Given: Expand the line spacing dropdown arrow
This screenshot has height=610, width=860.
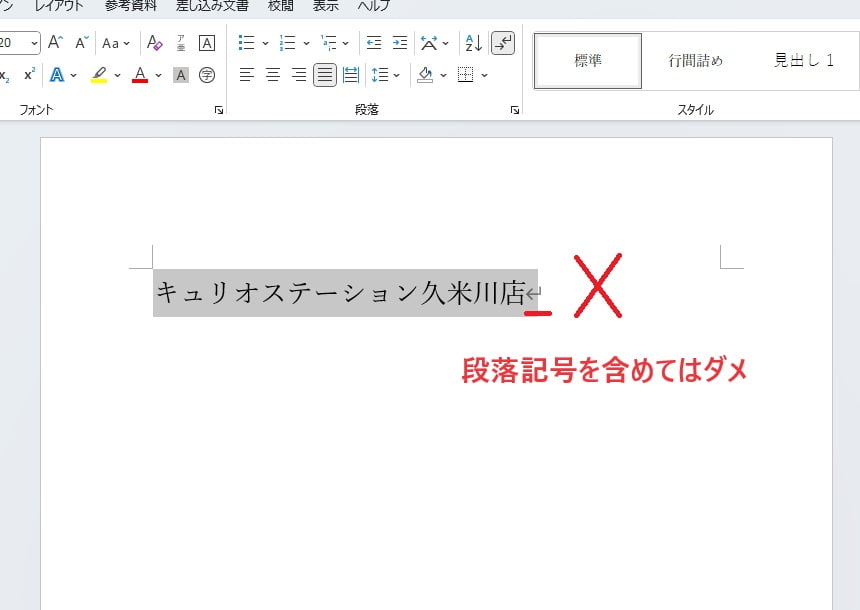Looking at the screenshot, I should (397, 75).
